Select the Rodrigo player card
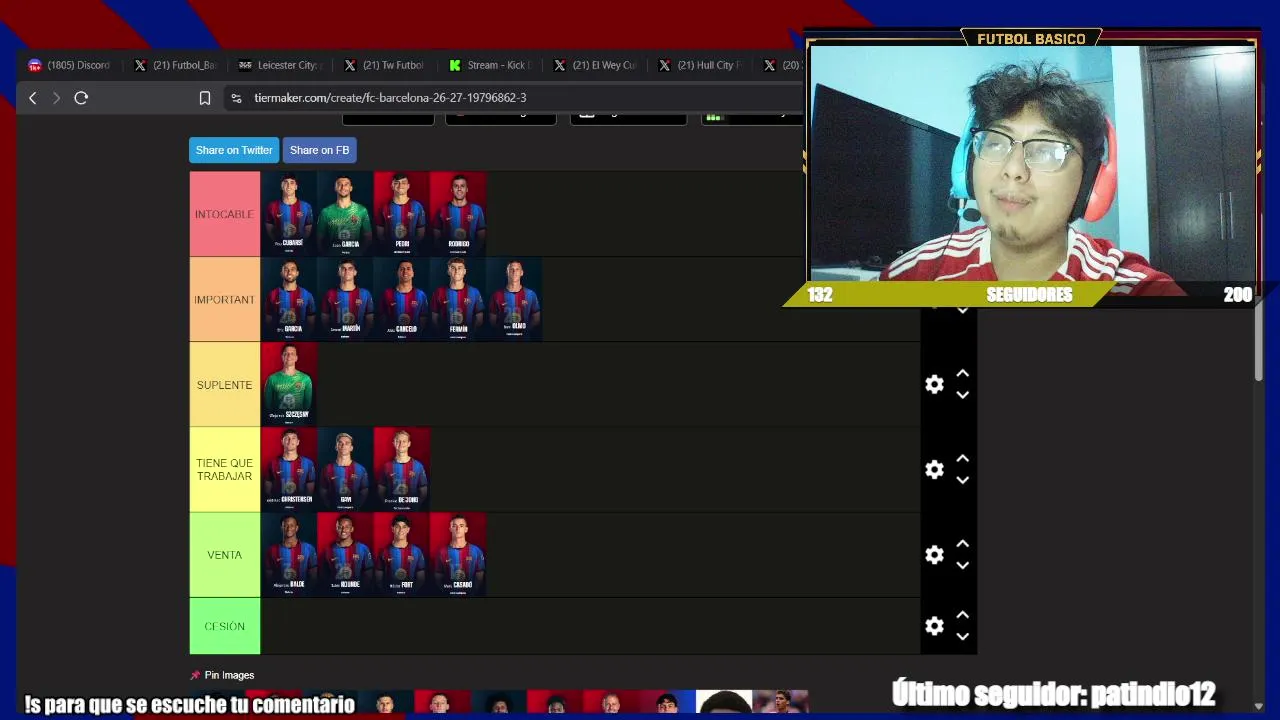The image size is (1280, 720). tap(458, 214)
